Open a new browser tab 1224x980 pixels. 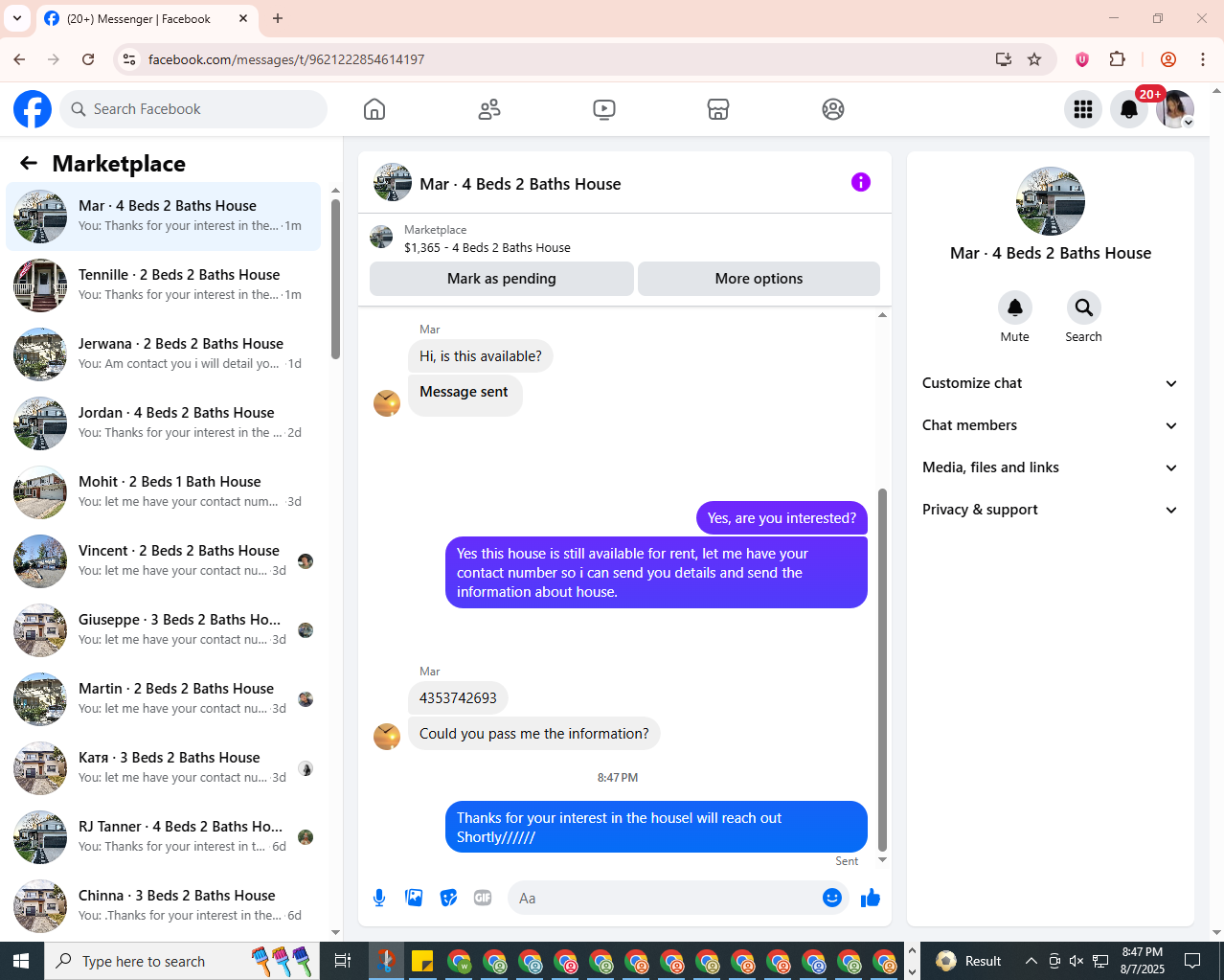coord(278,18)
